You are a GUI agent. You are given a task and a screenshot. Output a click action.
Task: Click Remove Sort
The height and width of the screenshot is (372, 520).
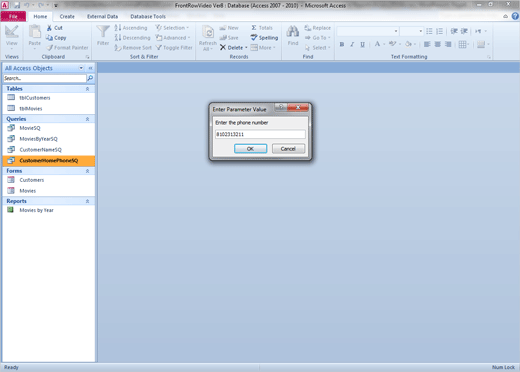tap(133, 48)
